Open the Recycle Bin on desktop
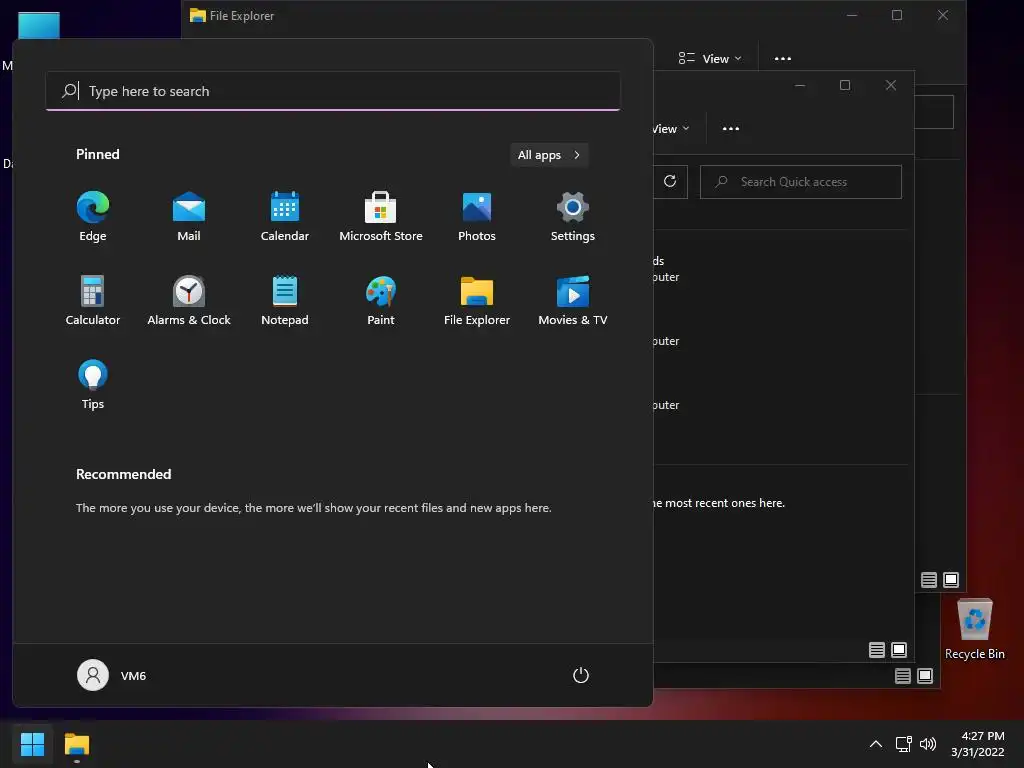The image size is (1024, 768). tap(974, 629)
